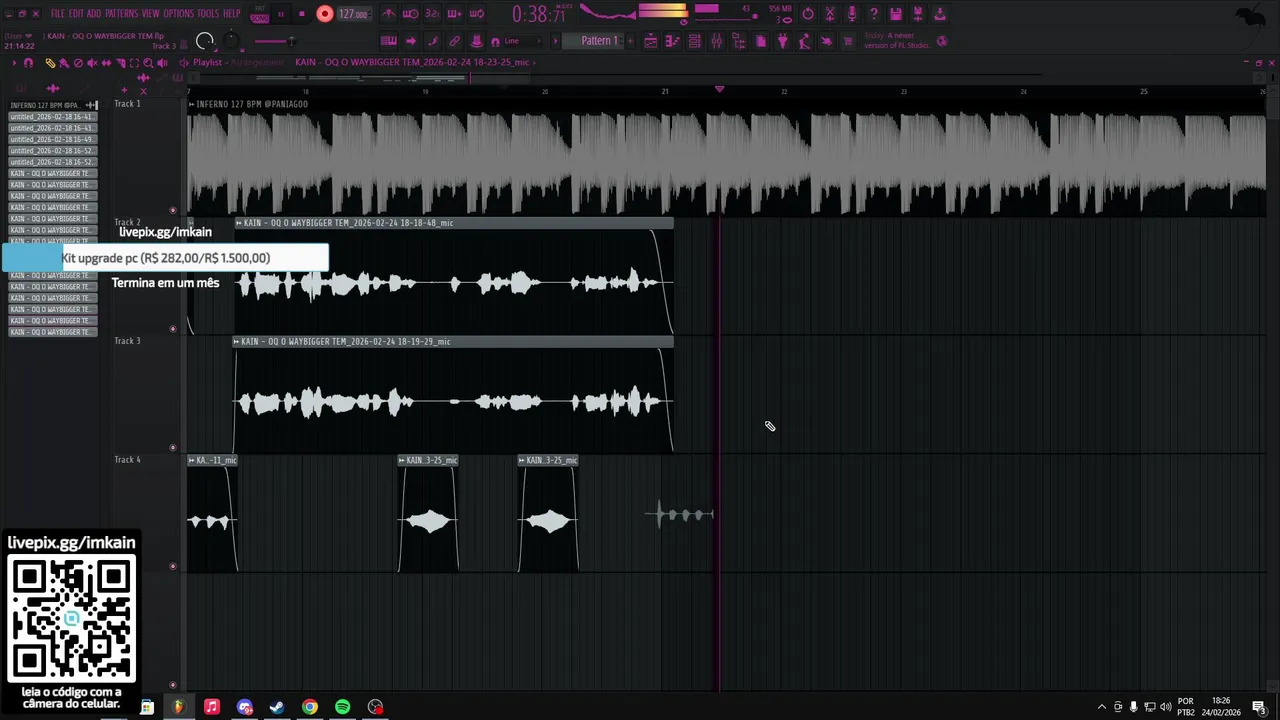Toggle PAT/SONG mode switch
Screen dimensions: 1280x720
click(260, 14)
